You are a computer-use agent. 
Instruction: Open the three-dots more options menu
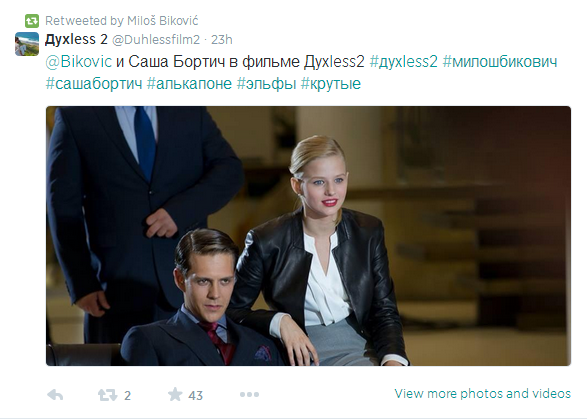pyautogui.click(x=249, y=394)
